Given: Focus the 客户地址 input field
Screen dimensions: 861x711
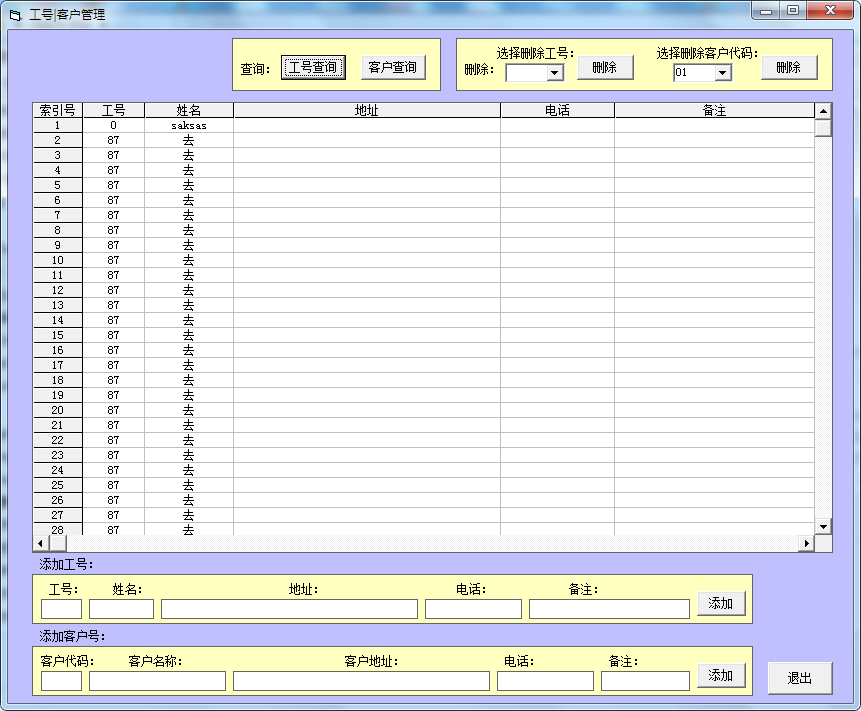Looking at the screenshot, I should coord(361,681).
